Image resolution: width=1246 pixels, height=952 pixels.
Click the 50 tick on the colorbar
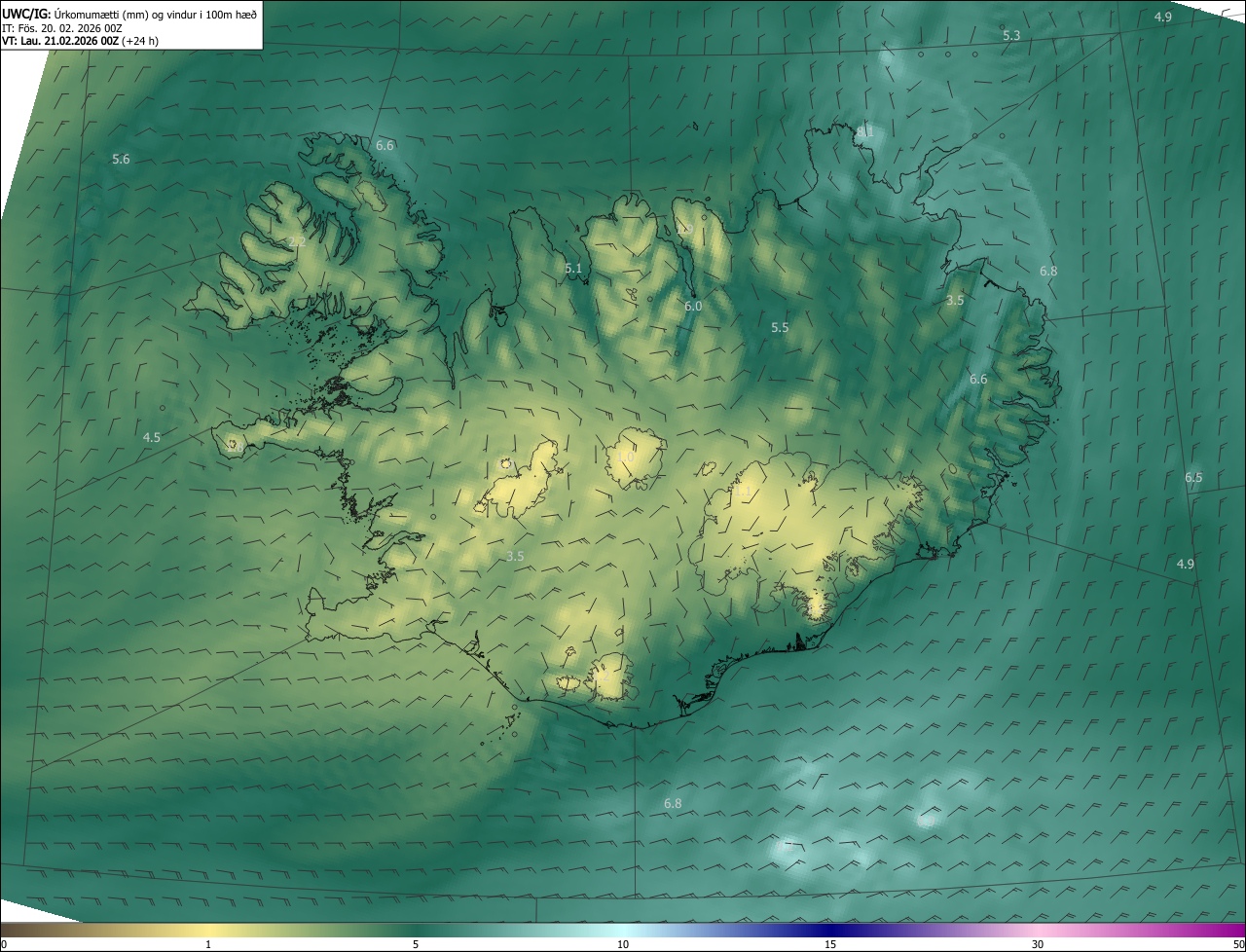[x=1238, y=944]
